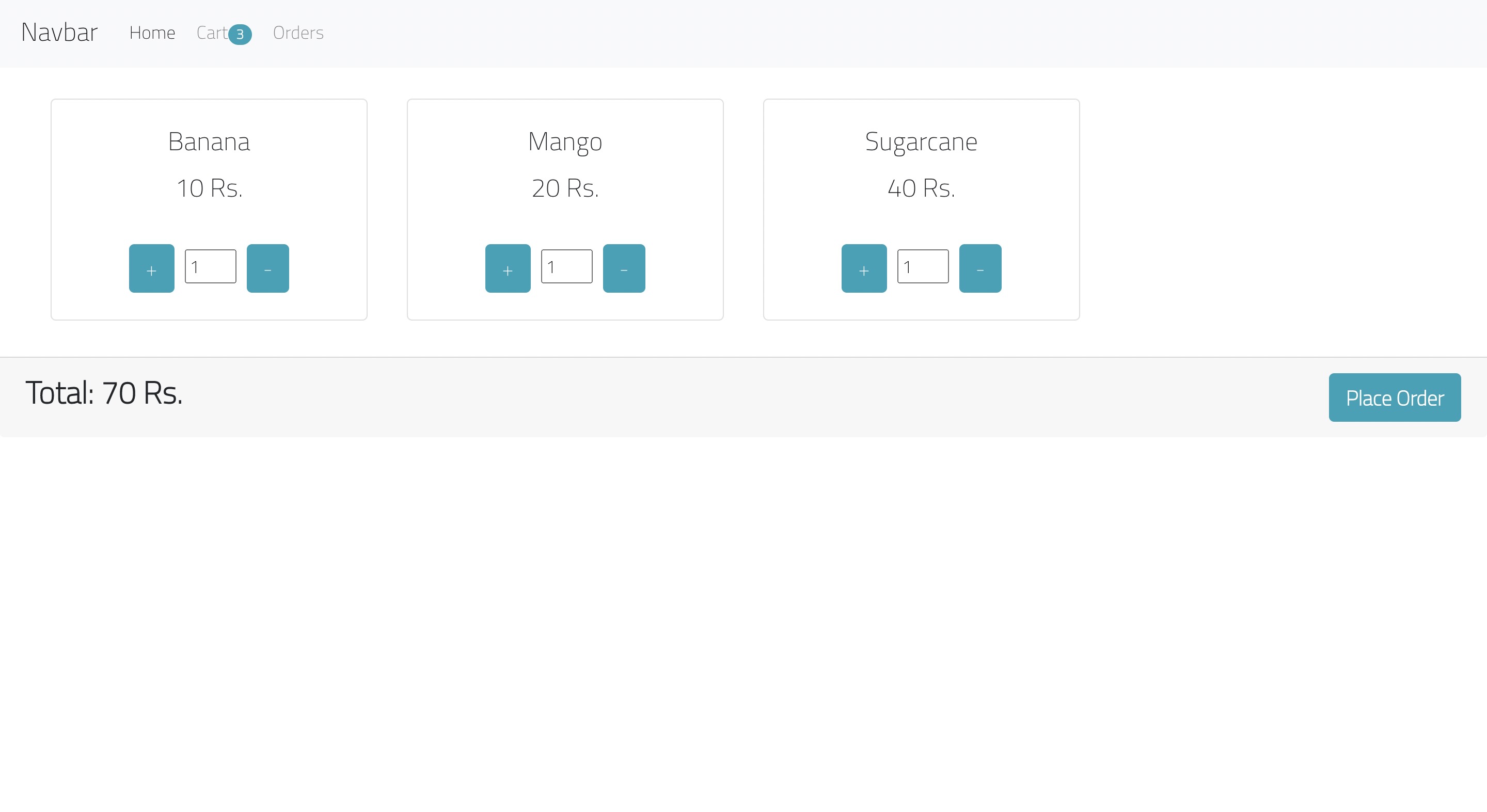Viewport: 1487px width, 812px height.
Task: Click the Place Order button
Action: click(x=1395, y=397)
